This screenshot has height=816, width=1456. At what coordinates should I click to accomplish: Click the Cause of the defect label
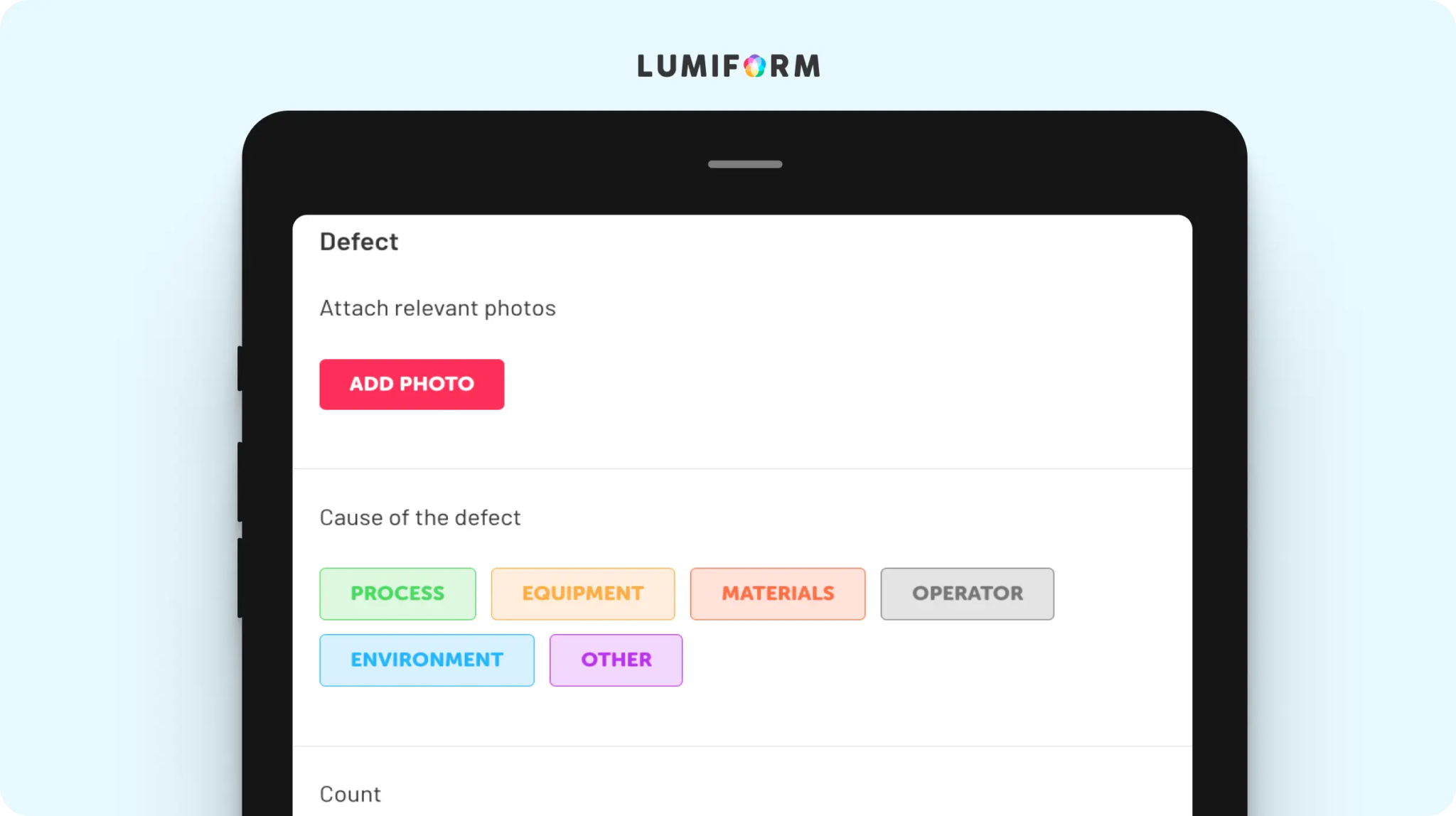coord(420,517)
